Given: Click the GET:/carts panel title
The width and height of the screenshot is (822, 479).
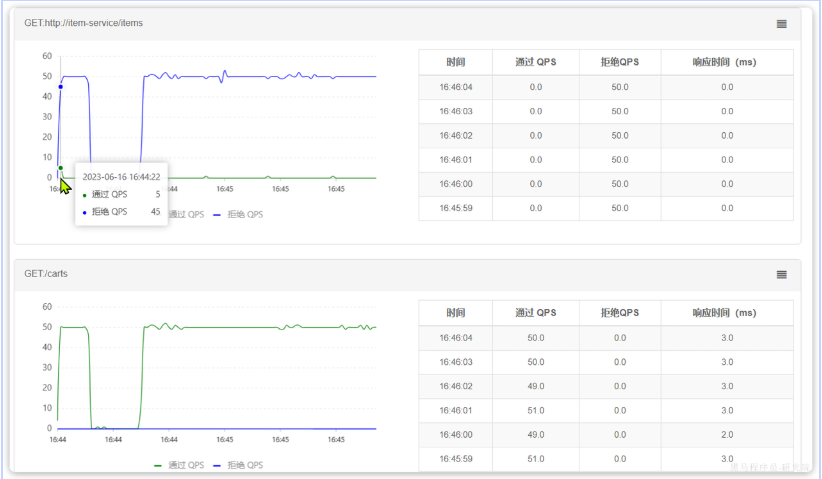Looking at the screenshot, I should (46, 274).
